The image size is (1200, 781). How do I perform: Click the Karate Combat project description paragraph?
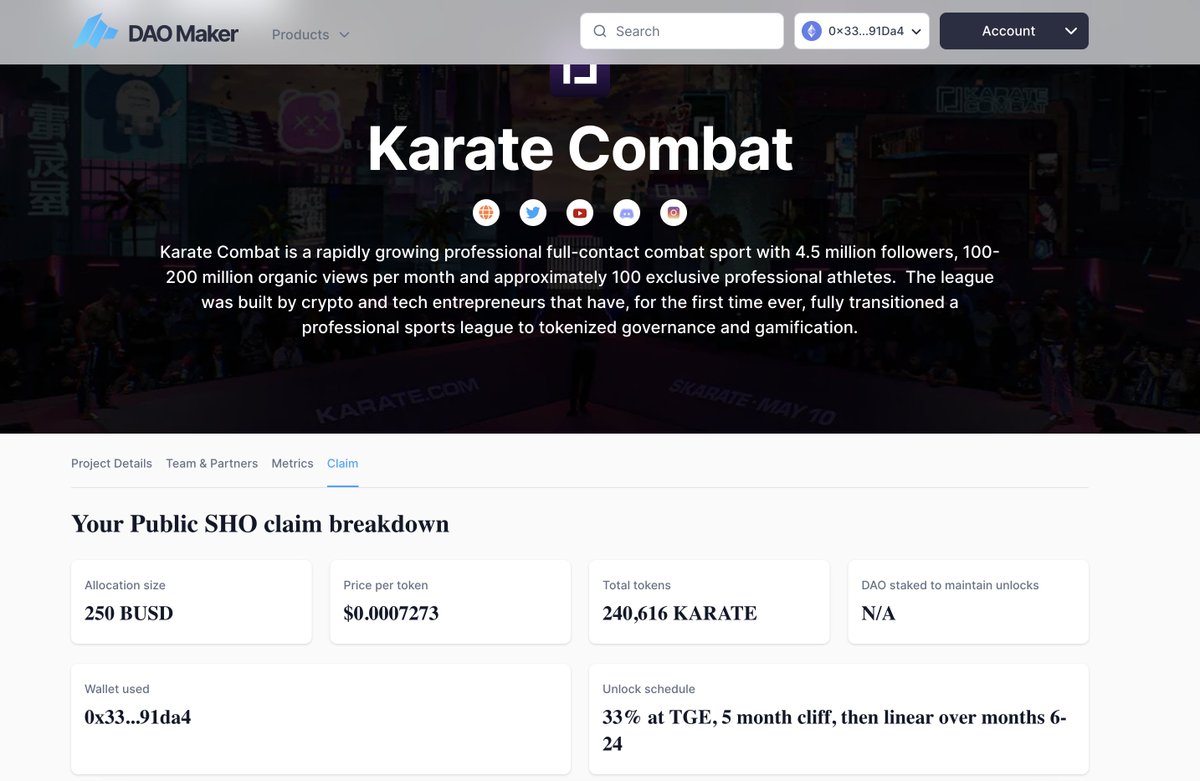(580, 289)
